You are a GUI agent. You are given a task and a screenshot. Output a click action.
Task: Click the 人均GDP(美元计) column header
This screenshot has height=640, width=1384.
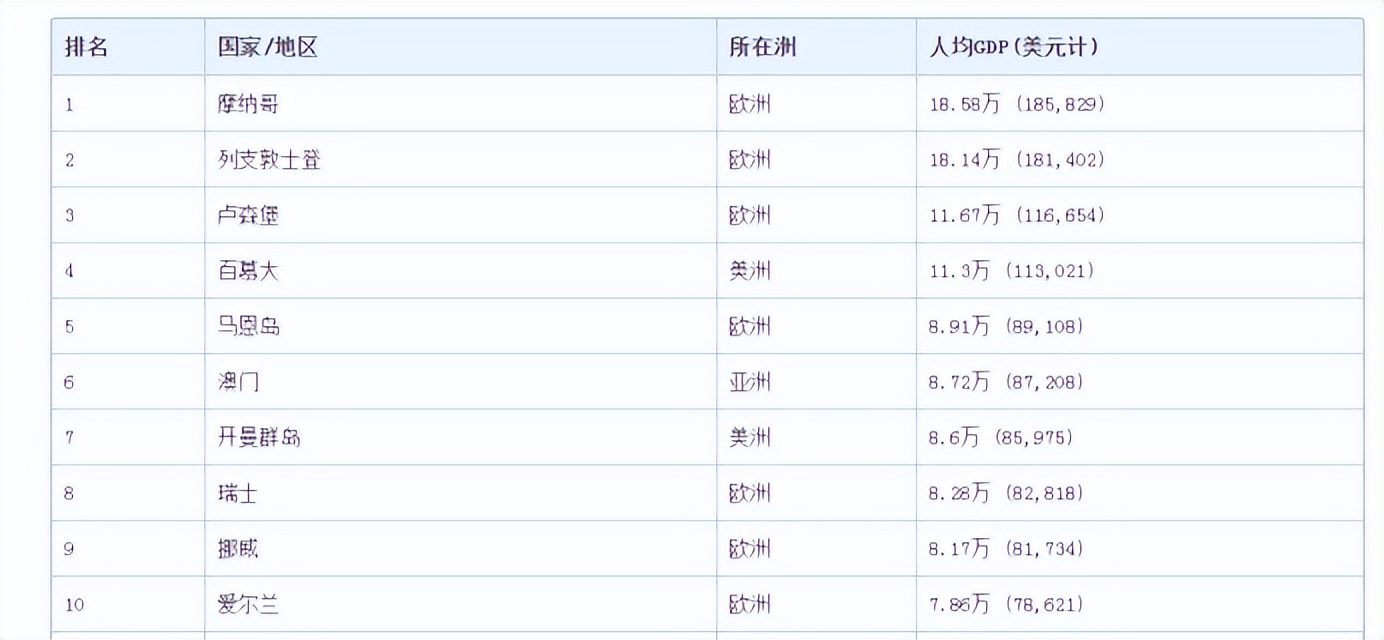point(1013,46)
